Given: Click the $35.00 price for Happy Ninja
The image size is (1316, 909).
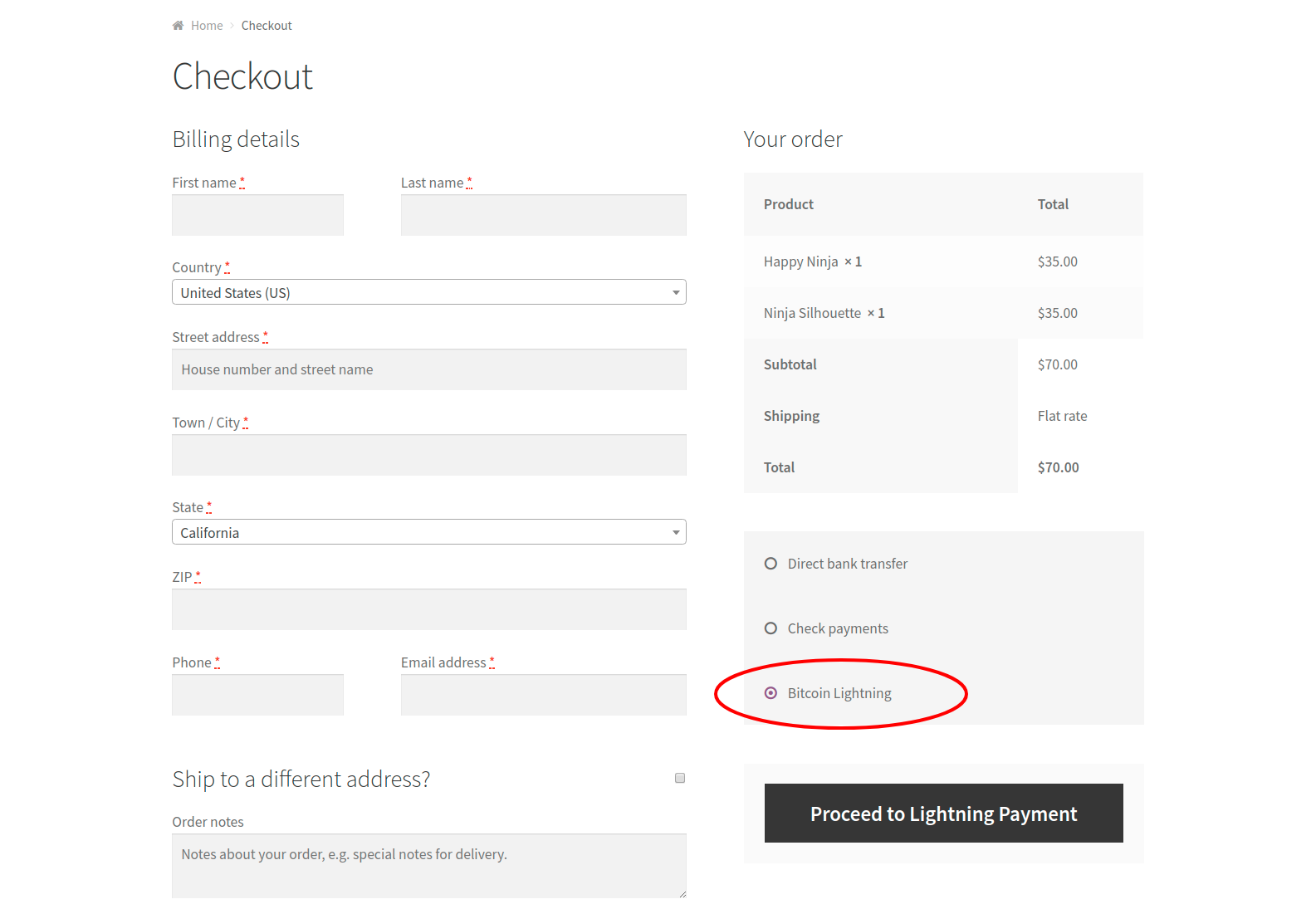Looking at the screenshot, I should point(1058,261).
